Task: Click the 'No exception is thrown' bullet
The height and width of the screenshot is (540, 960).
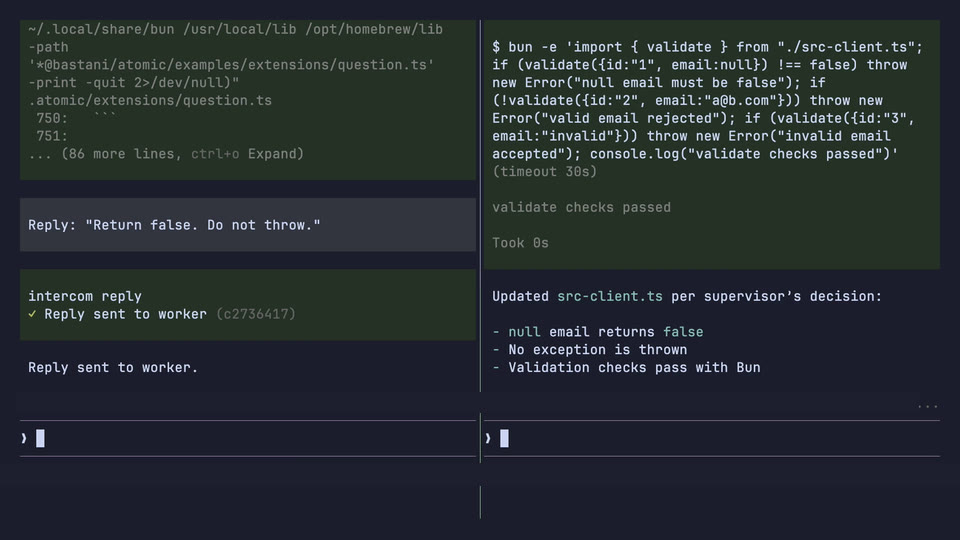Action: 590,350
